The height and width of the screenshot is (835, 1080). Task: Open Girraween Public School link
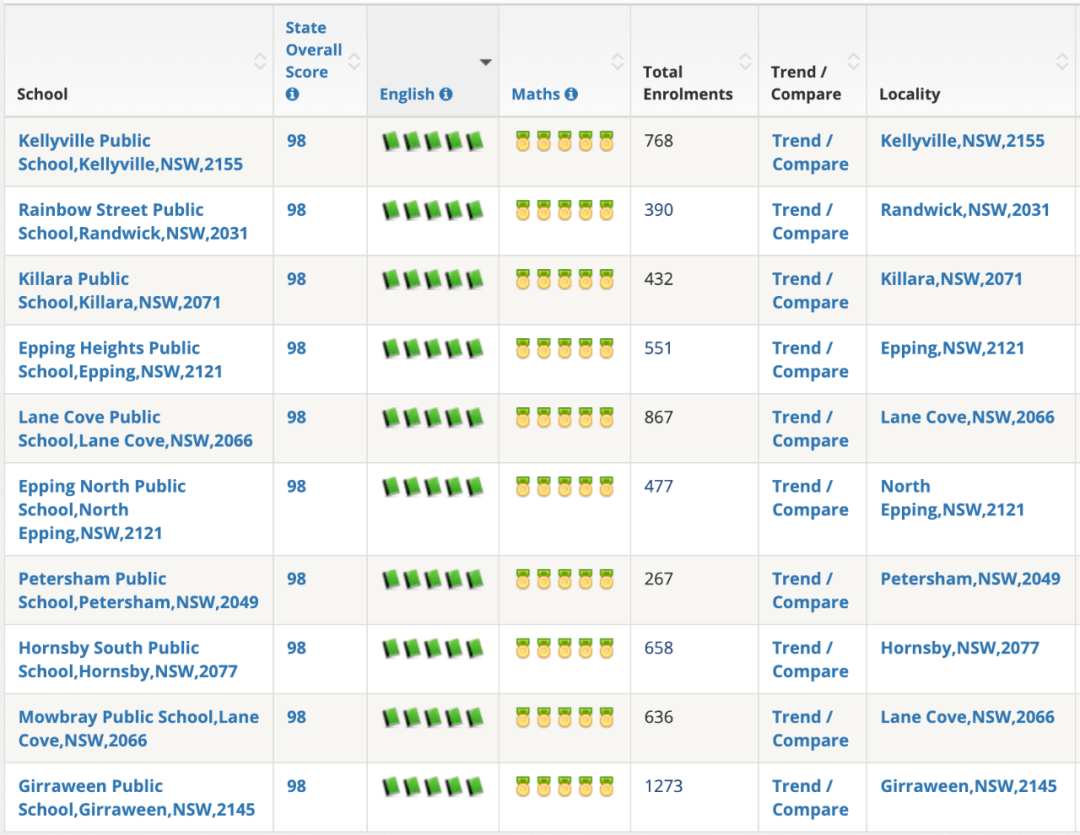136,798
